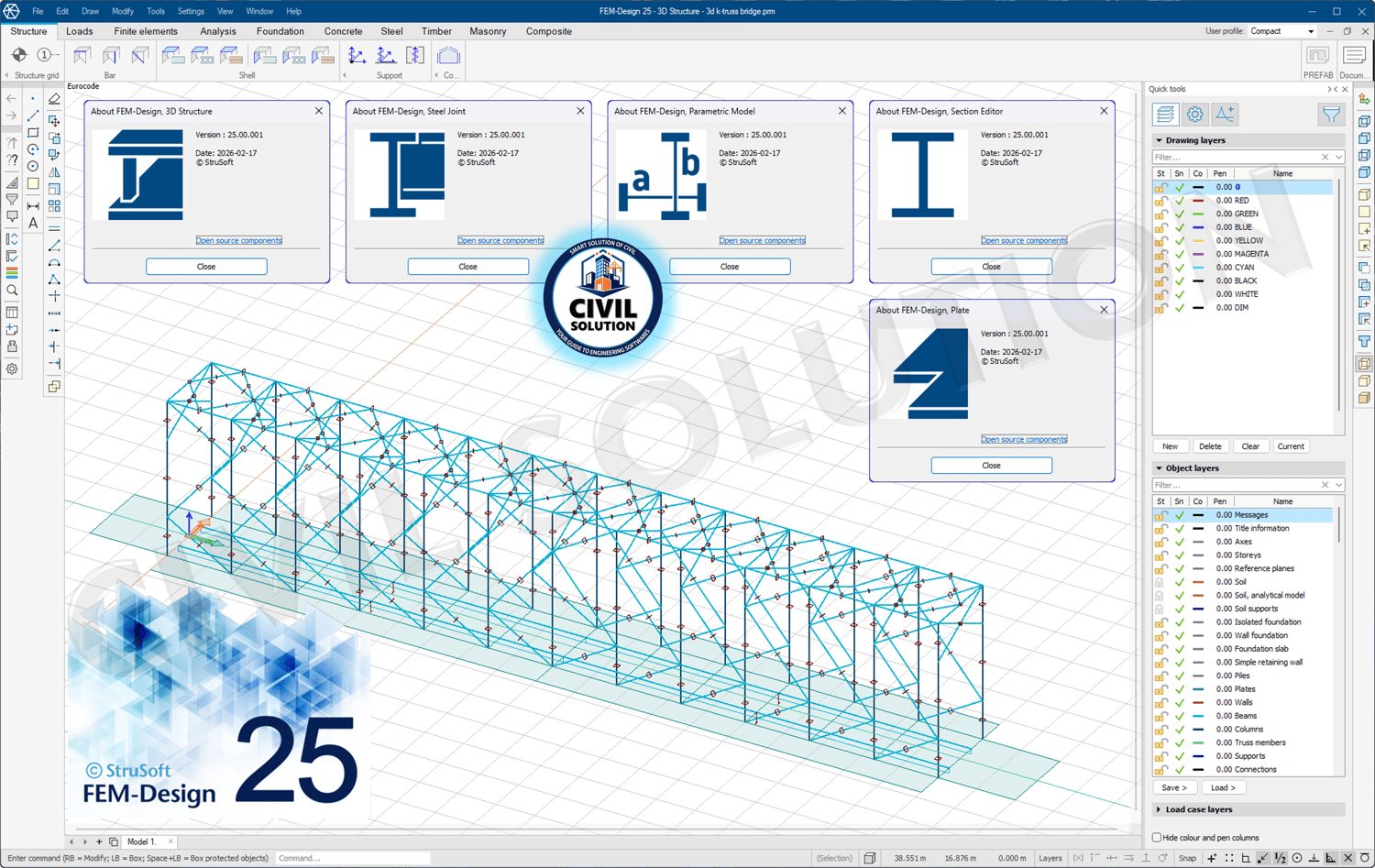Close the About 3D Structure dialog via Close button

206,267
